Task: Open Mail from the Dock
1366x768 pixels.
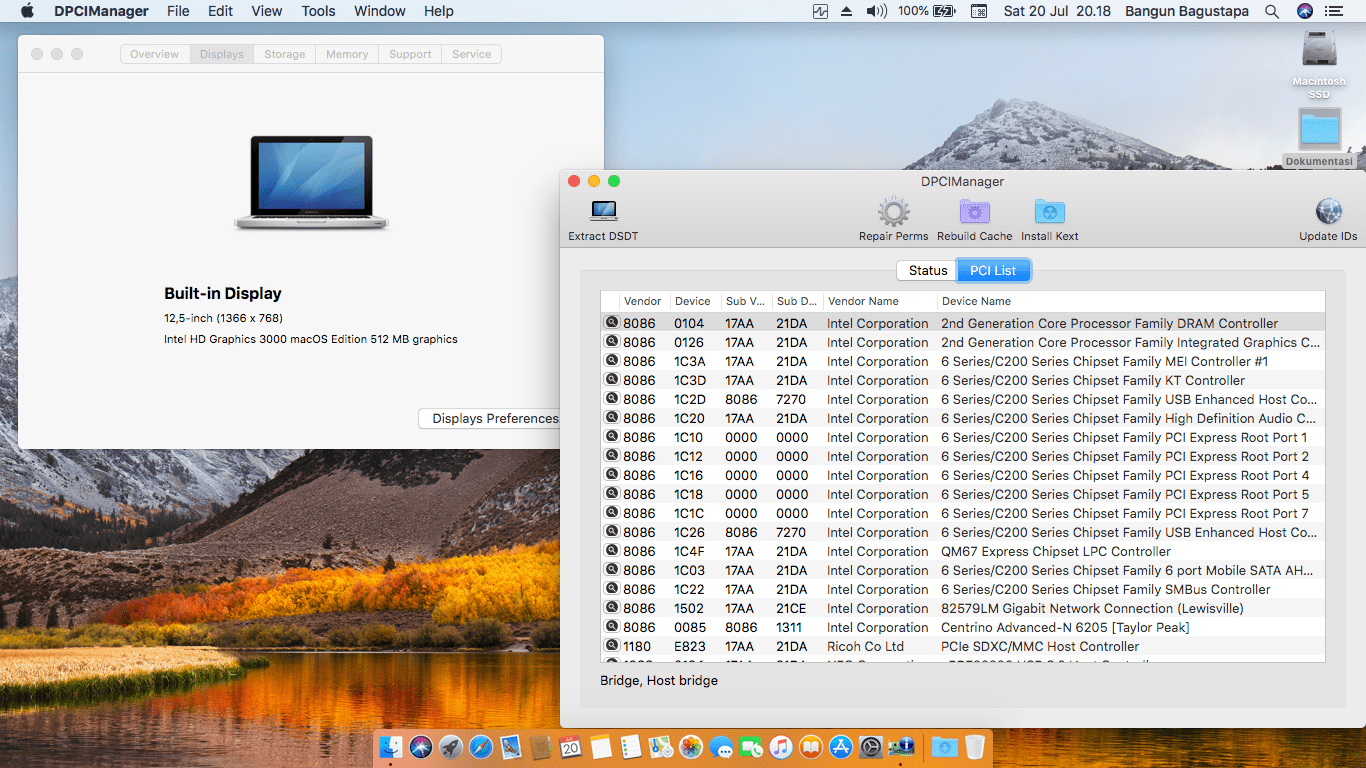Action: point(511,746)
